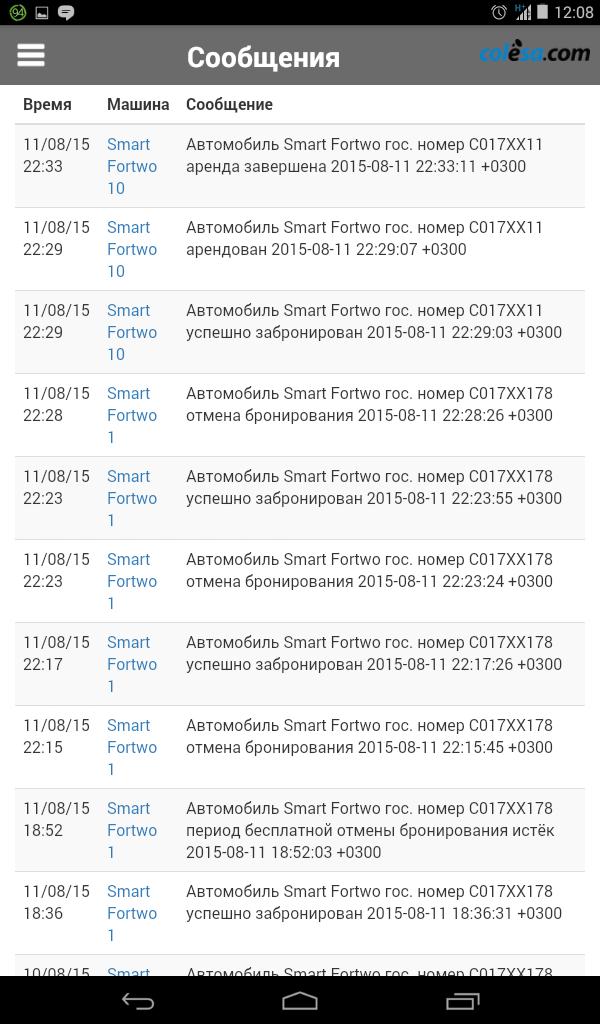Tap the image notification icon in status bar

coord(42,13)
